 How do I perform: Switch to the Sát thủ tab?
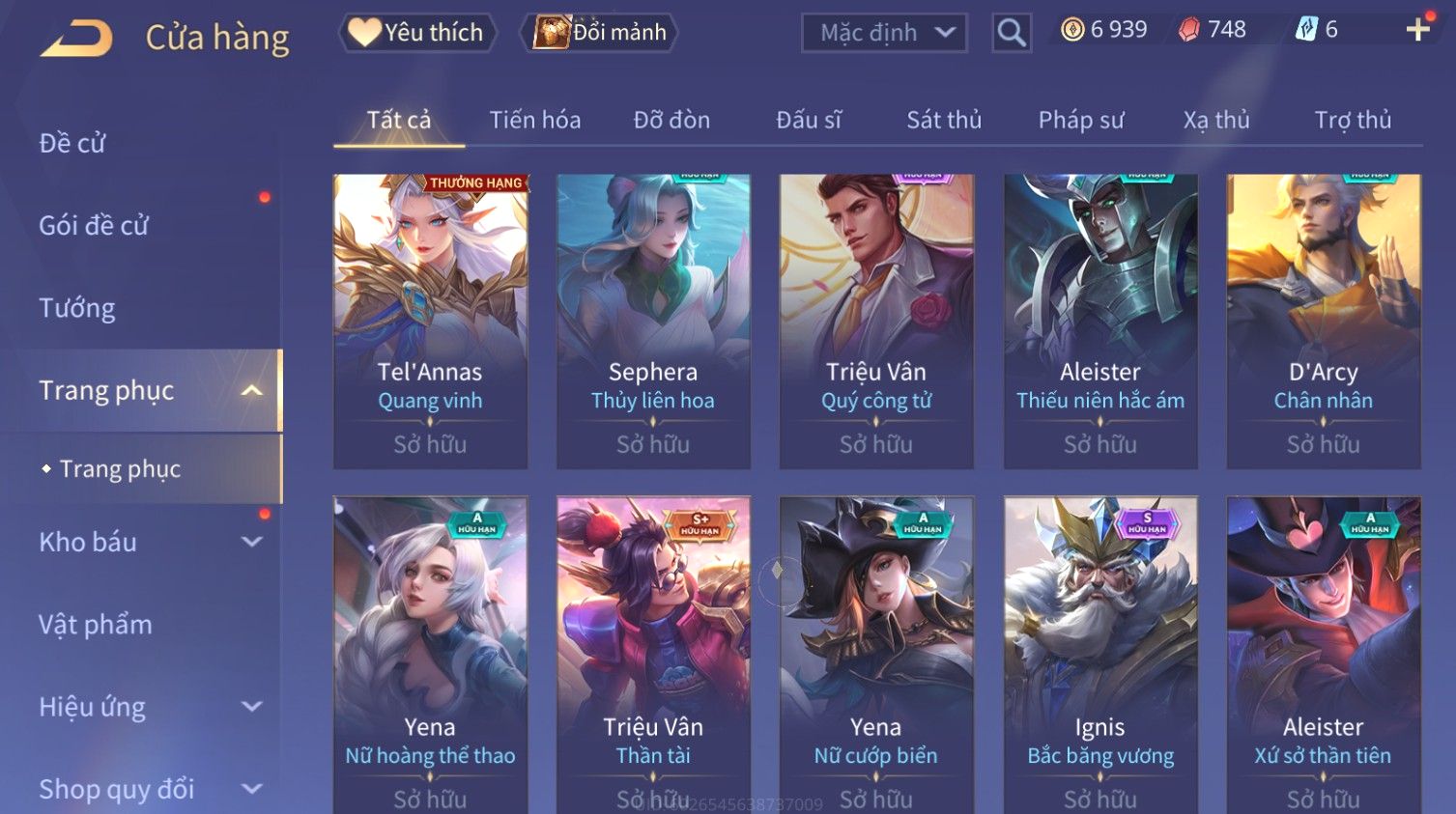pos(944,120)
